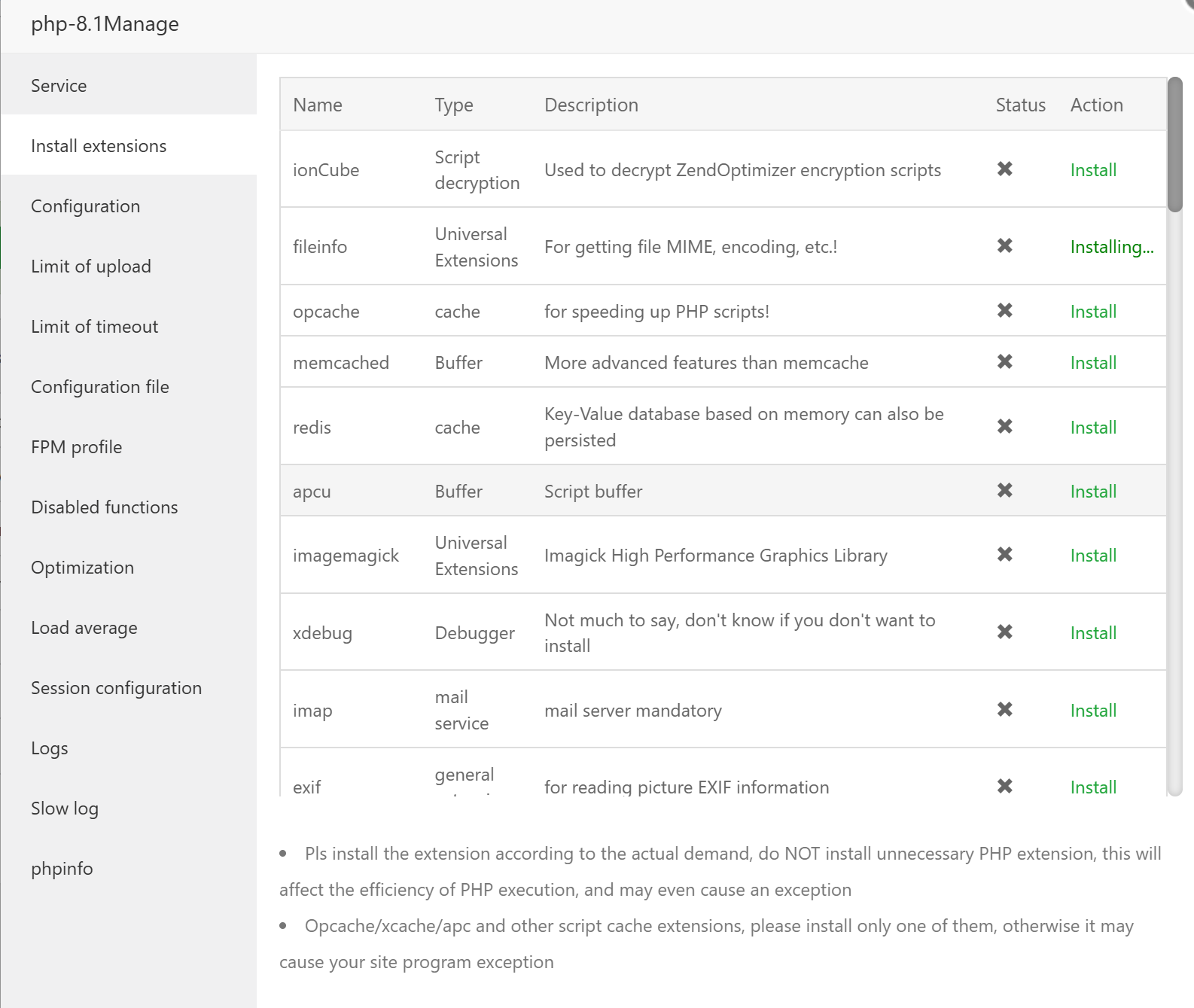Screen dimensions: 1194x1008
Task: Install the exif extension
Action: coord(1093,787)
